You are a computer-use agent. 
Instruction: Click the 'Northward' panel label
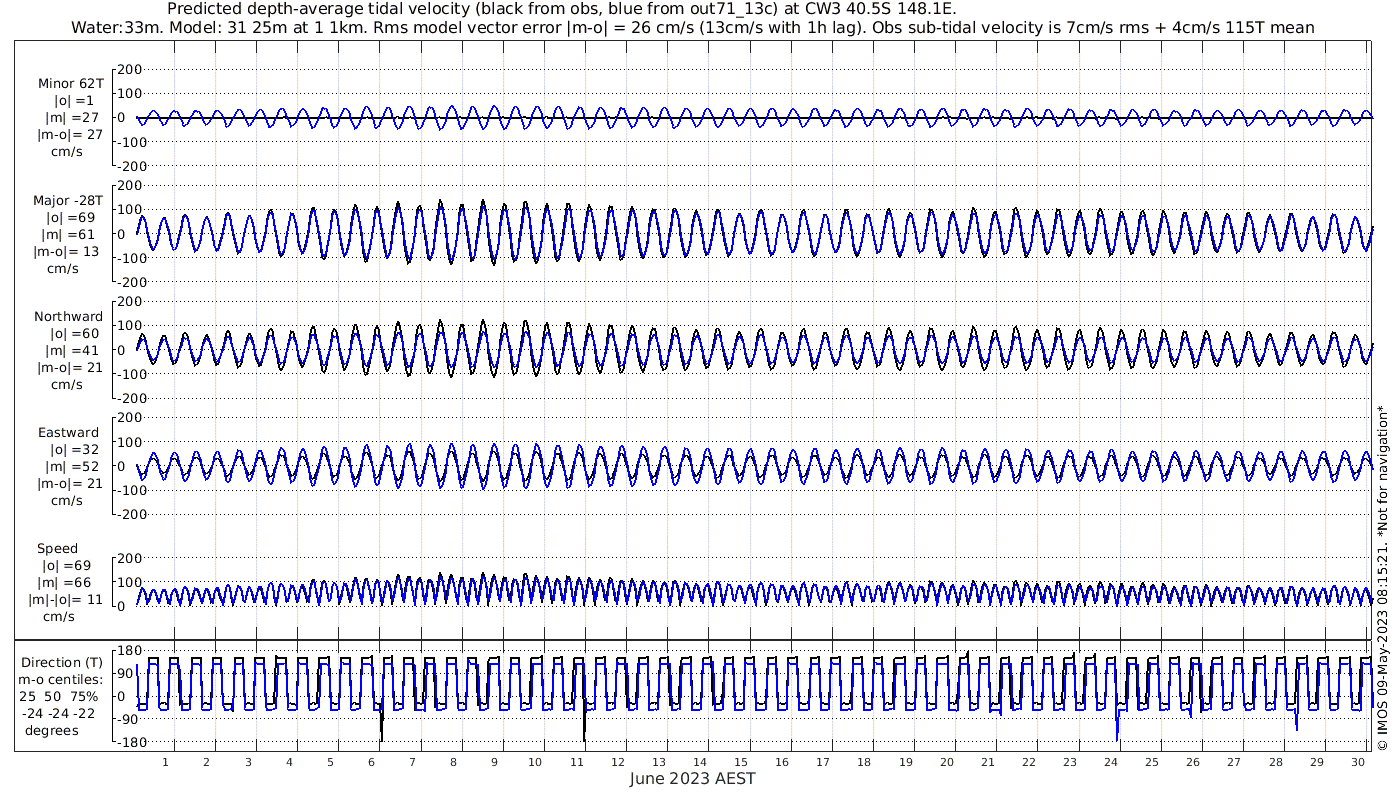click(x=68, y=317)
